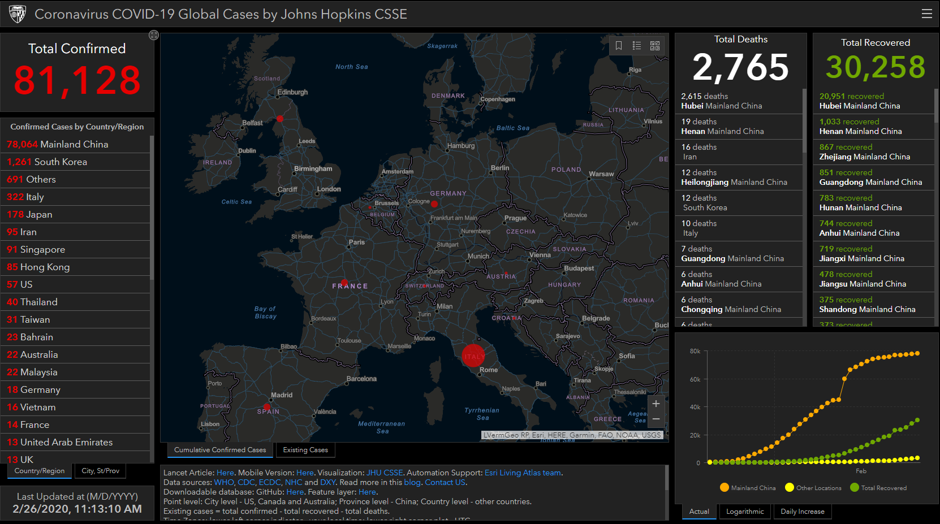Open the map legend list icon
Image resolution: width=940 pixels, height=524 pixels.
637,46
